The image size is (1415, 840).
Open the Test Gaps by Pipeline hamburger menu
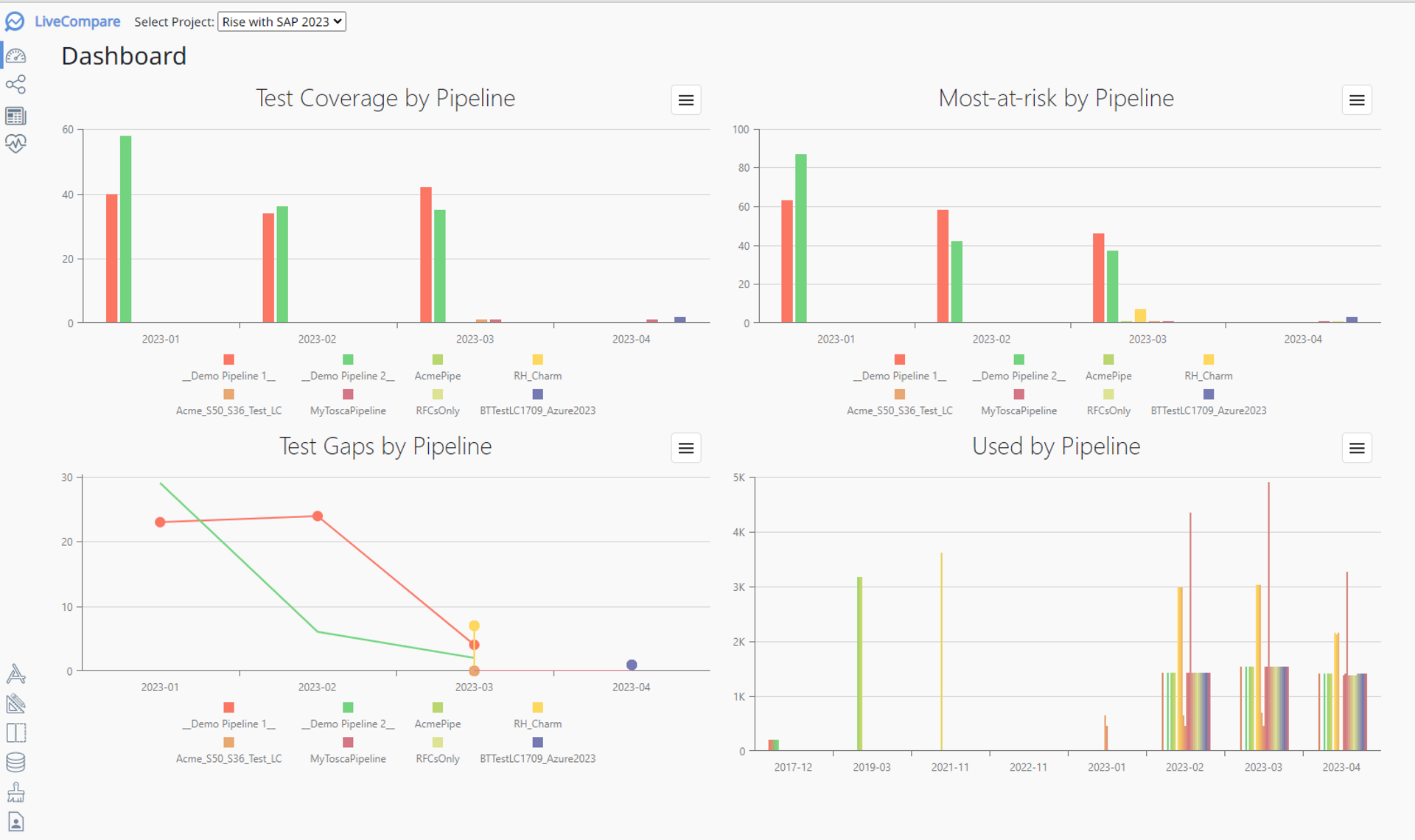coord(685,447)
